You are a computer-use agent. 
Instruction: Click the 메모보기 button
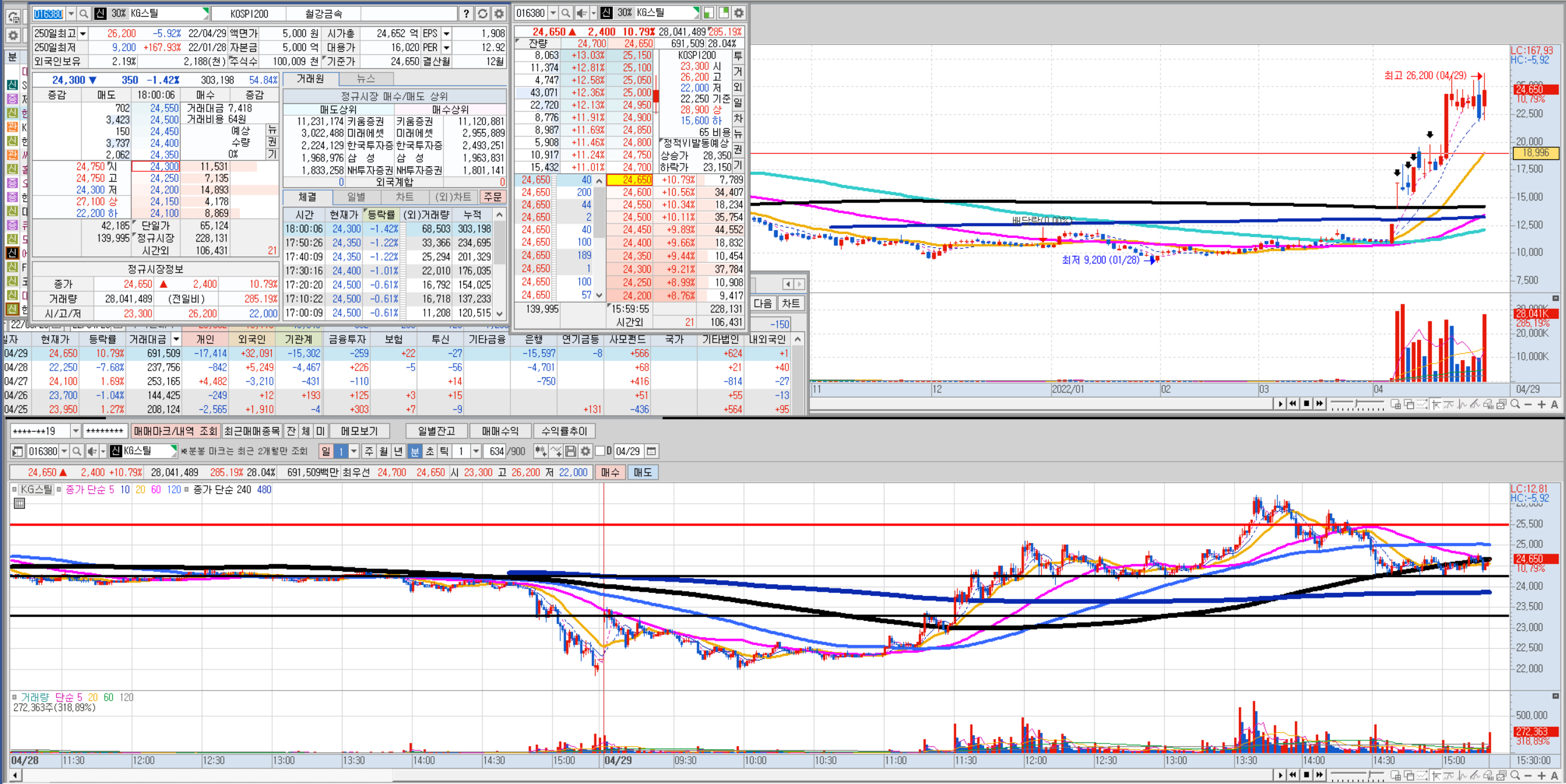[359, 431]
